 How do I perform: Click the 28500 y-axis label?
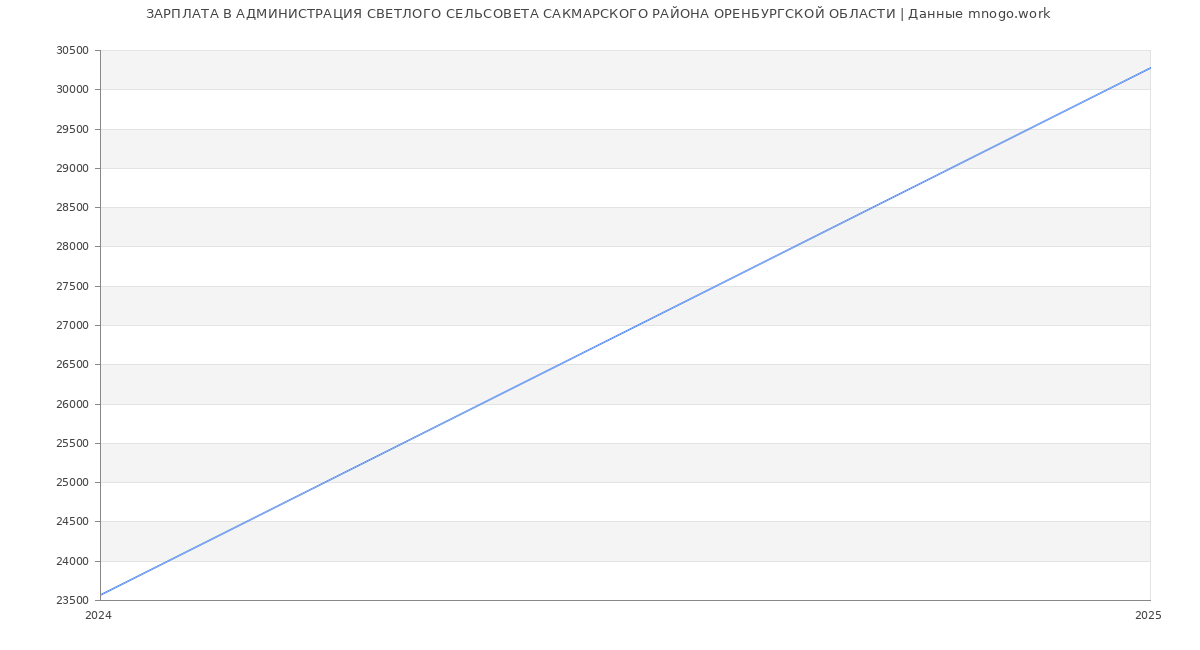point(72,208)
